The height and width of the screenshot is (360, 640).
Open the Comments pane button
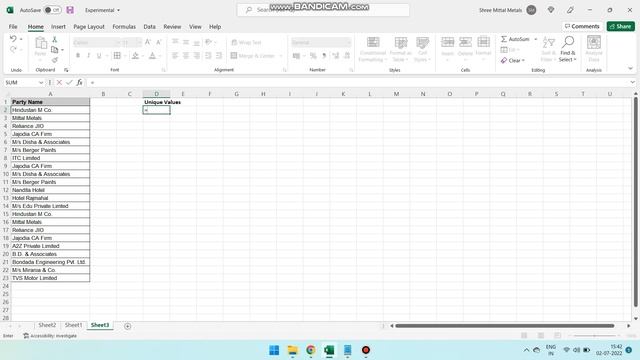point(582,26)
